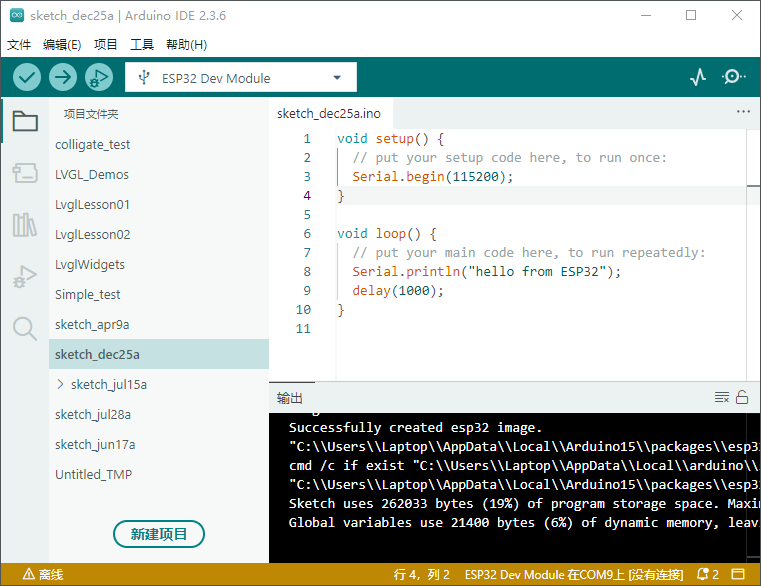Open the Library Manager sidebar panel
Screen dimensions: 761x586
[25, 225]
